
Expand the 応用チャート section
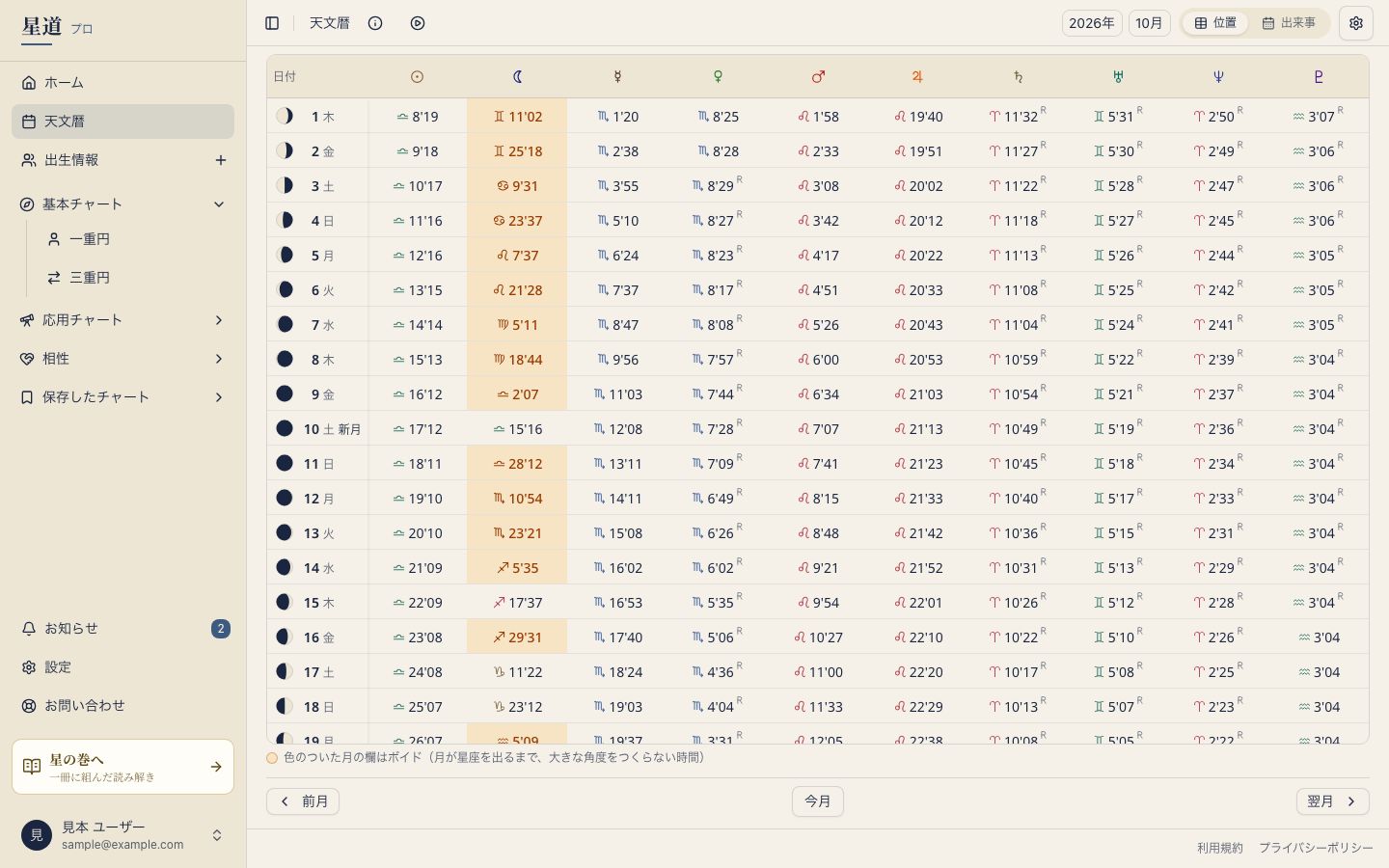tap(123, 320)
